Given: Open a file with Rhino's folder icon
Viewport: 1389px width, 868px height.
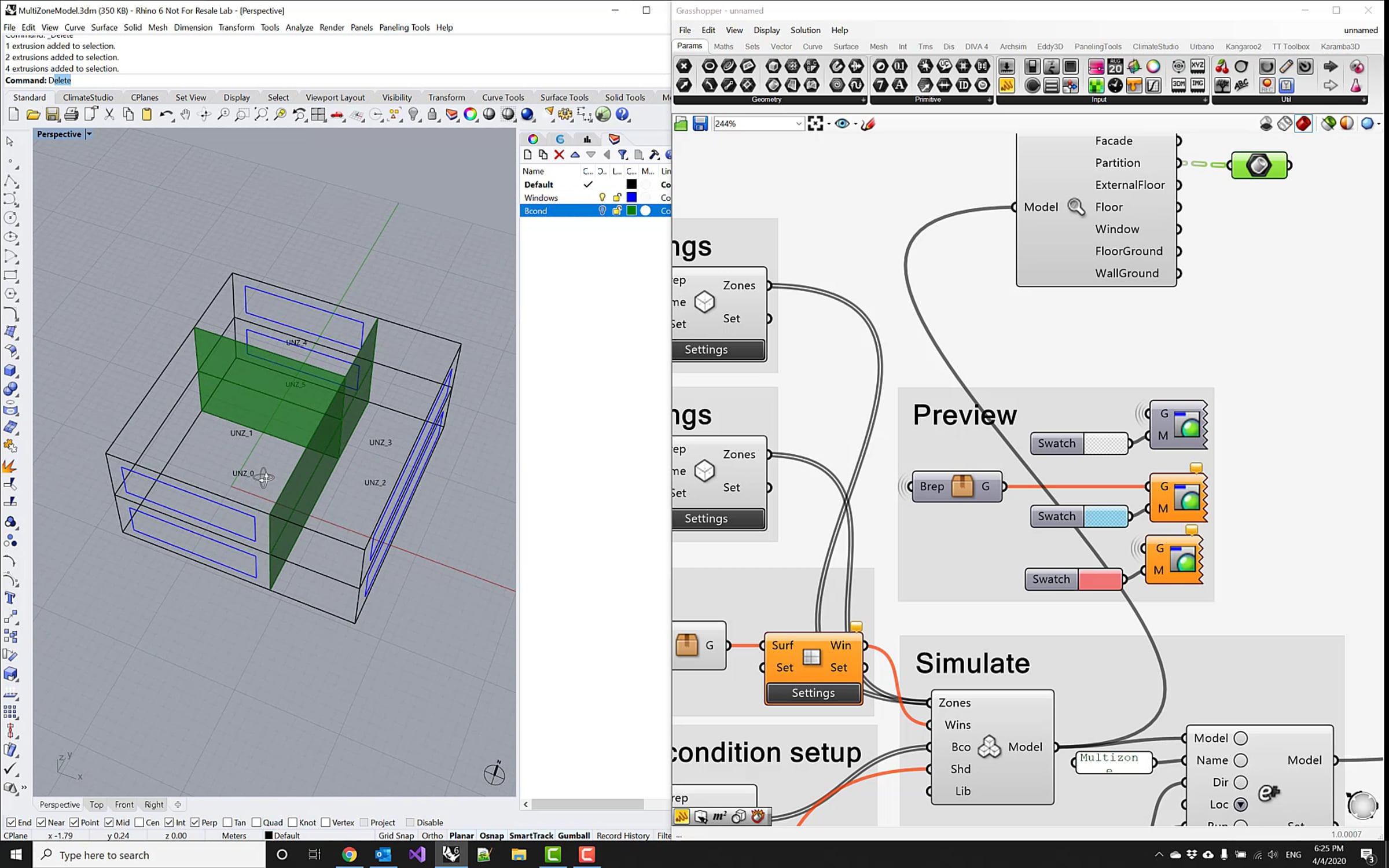Looking at the screenshot, I should (33, 115).
